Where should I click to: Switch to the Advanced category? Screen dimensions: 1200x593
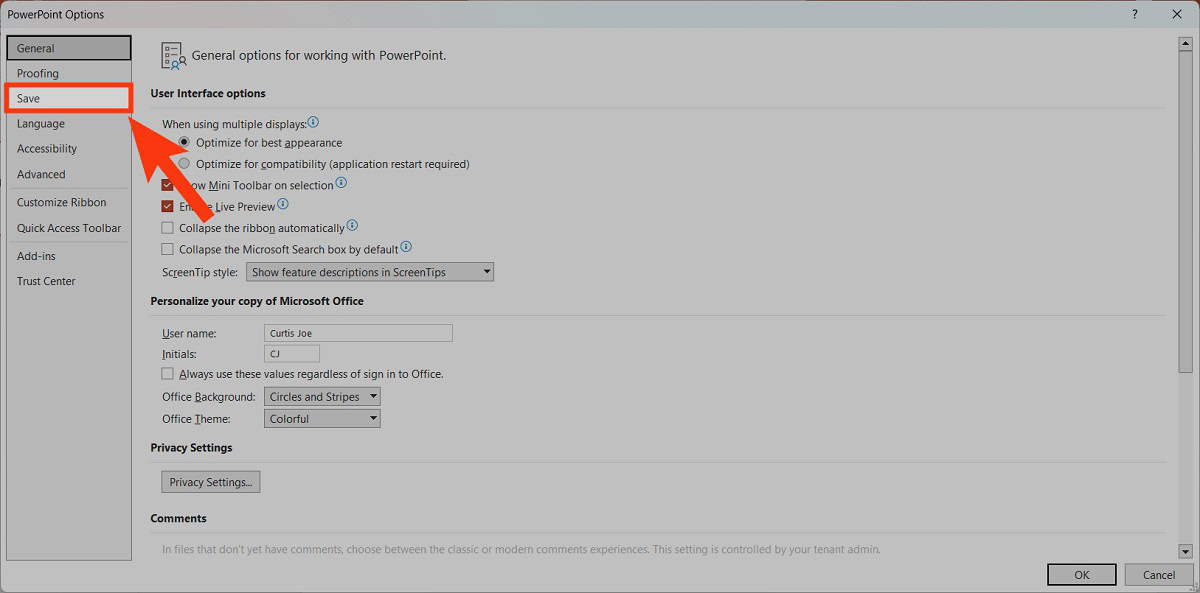(x=41, y=174)
